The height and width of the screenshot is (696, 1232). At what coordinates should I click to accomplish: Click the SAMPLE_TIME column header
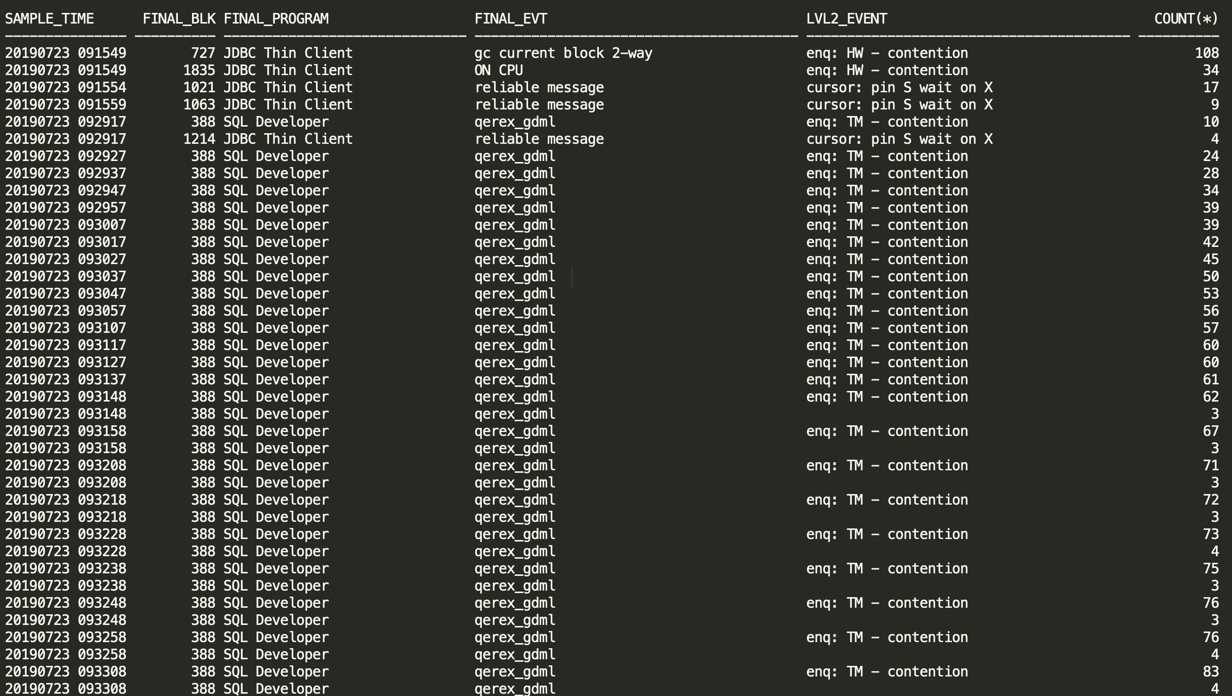coord(56,18)
